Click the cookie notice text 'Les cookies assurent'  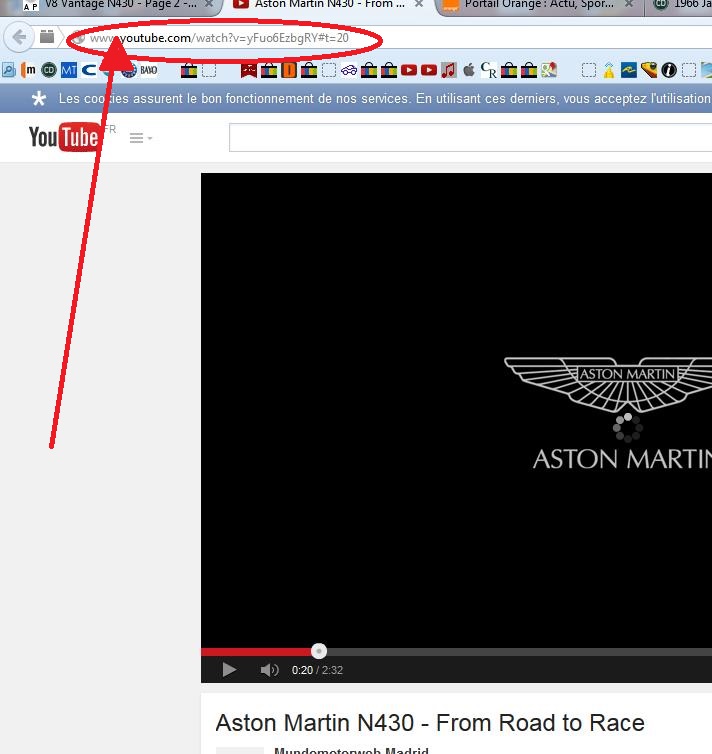tap(123, 99)
